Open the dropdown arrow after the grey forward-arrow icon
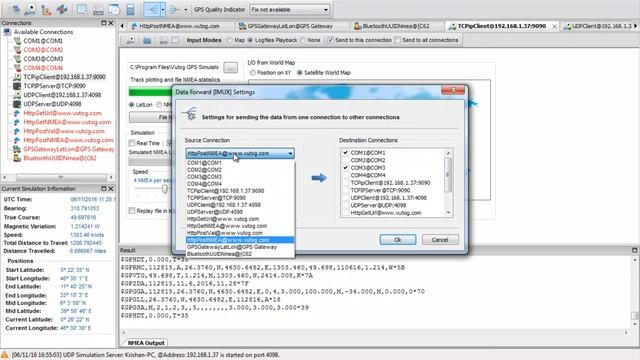Viewport: 640px width, 360px height. pyautogui.click(x=186, y=9)
